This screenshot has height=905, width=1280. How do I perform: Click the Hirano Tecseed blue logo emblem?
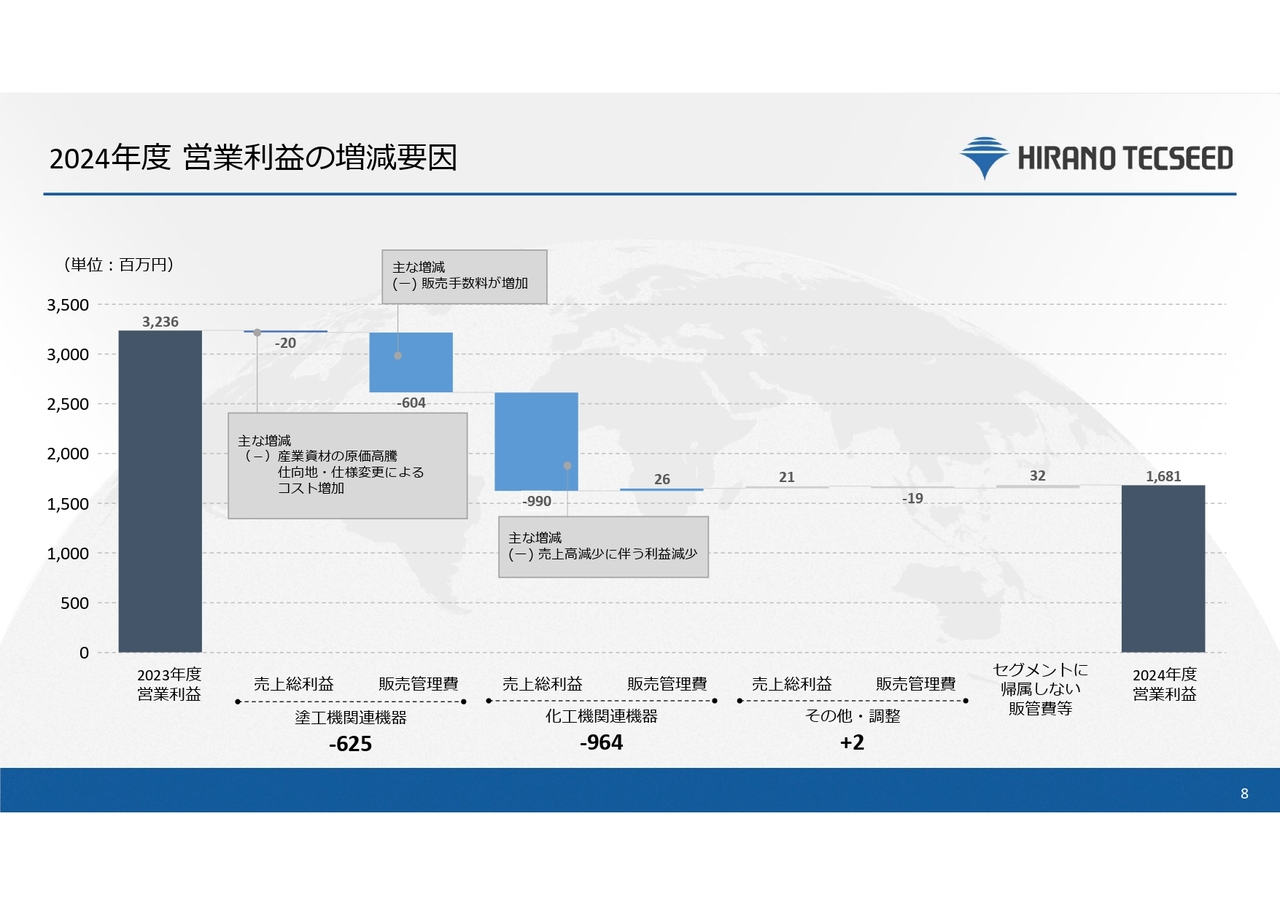point(984,158)
